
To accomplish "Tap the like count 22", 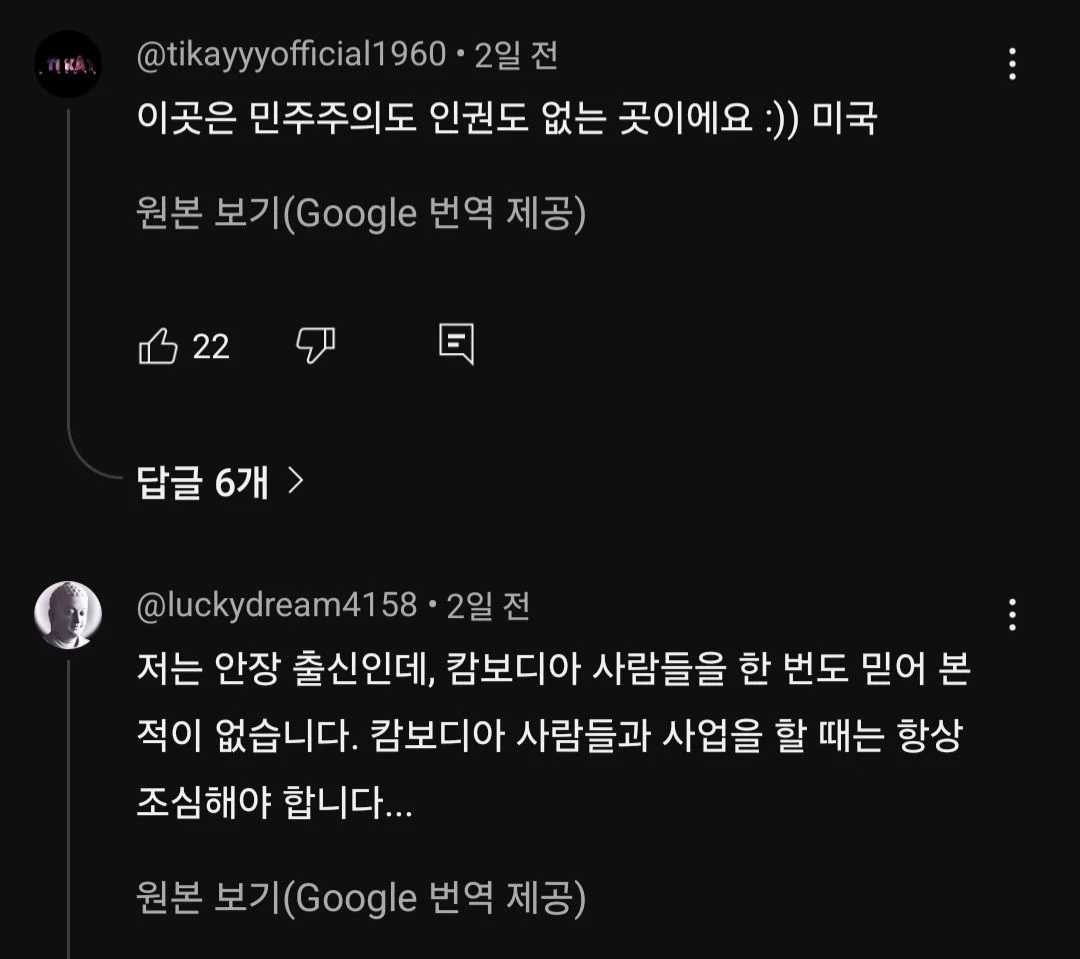I will click(x=211, y=347).
